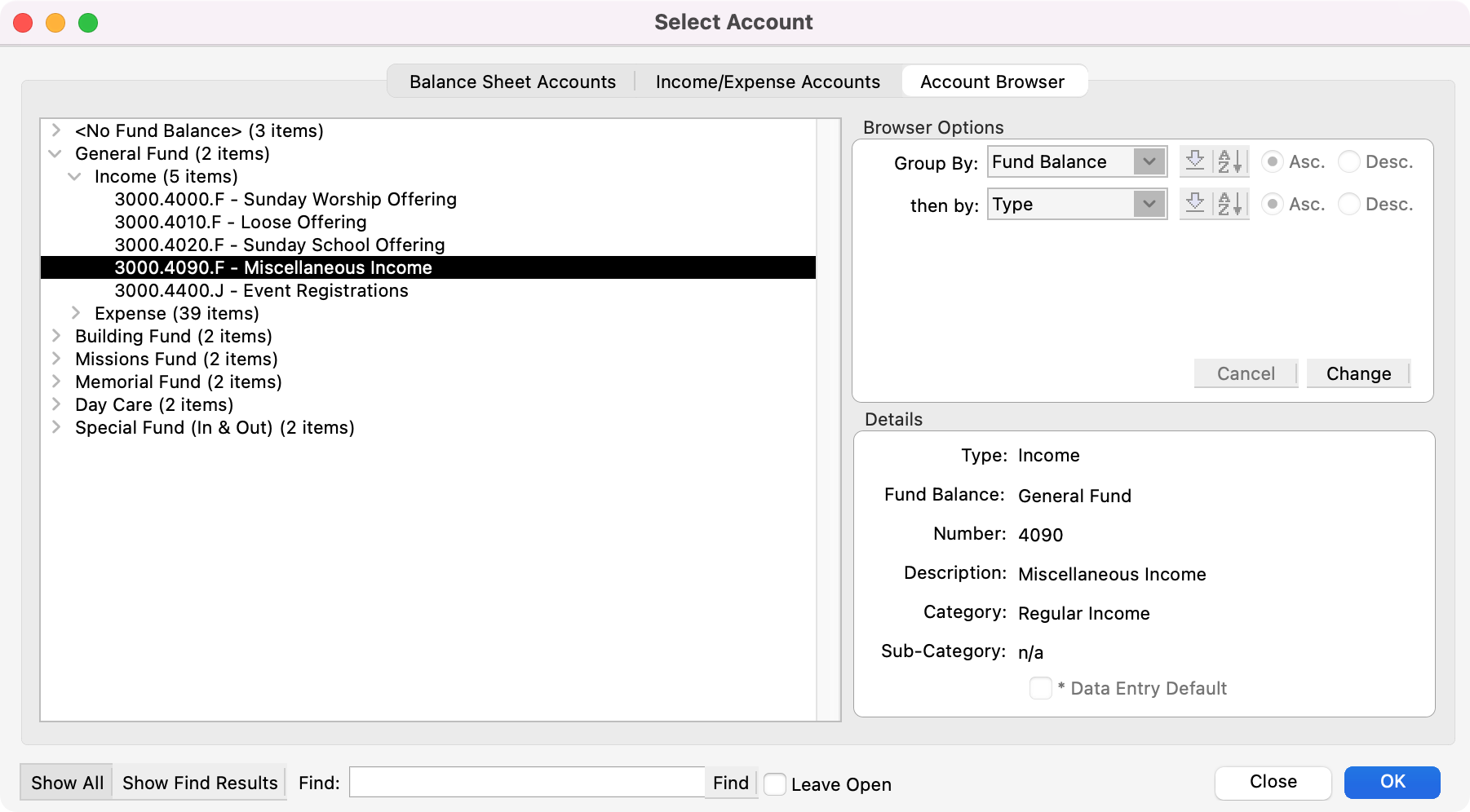Expand the Missions Fund node

(x=55, y=359)
